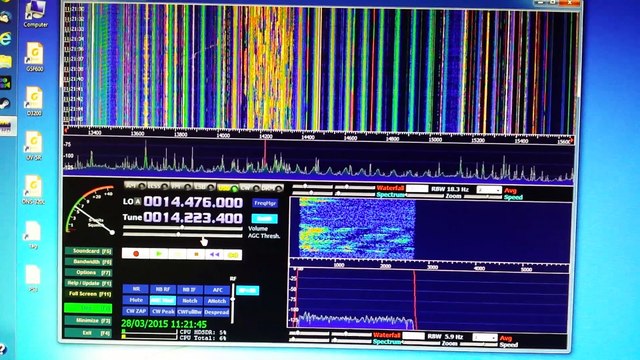Select FM demodulation mode
Image resolution: width=640 pixels, height=360 pixels.
point(181,187)
